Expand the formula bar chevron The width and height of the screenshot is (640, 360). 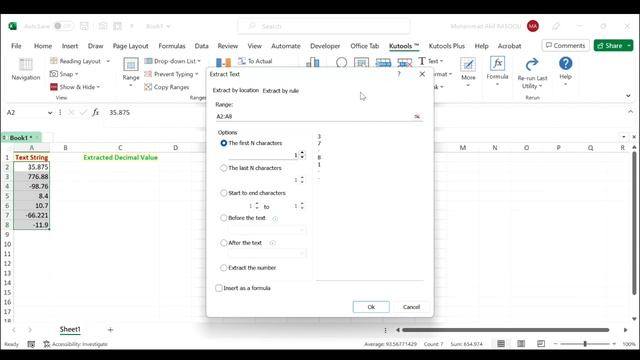[631, 111]
